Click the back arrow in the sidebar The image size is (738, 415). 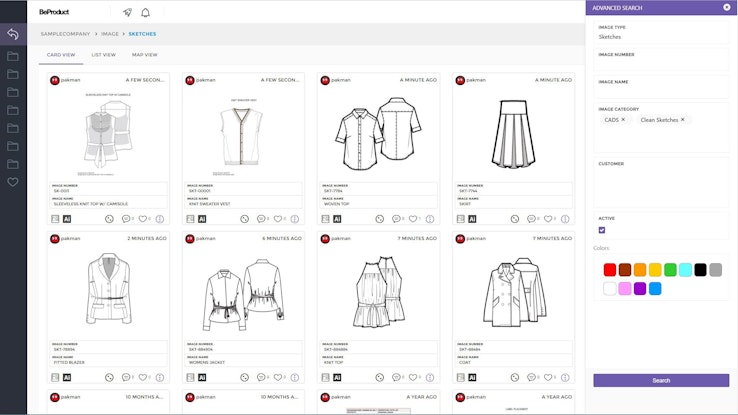pos(12,34)
